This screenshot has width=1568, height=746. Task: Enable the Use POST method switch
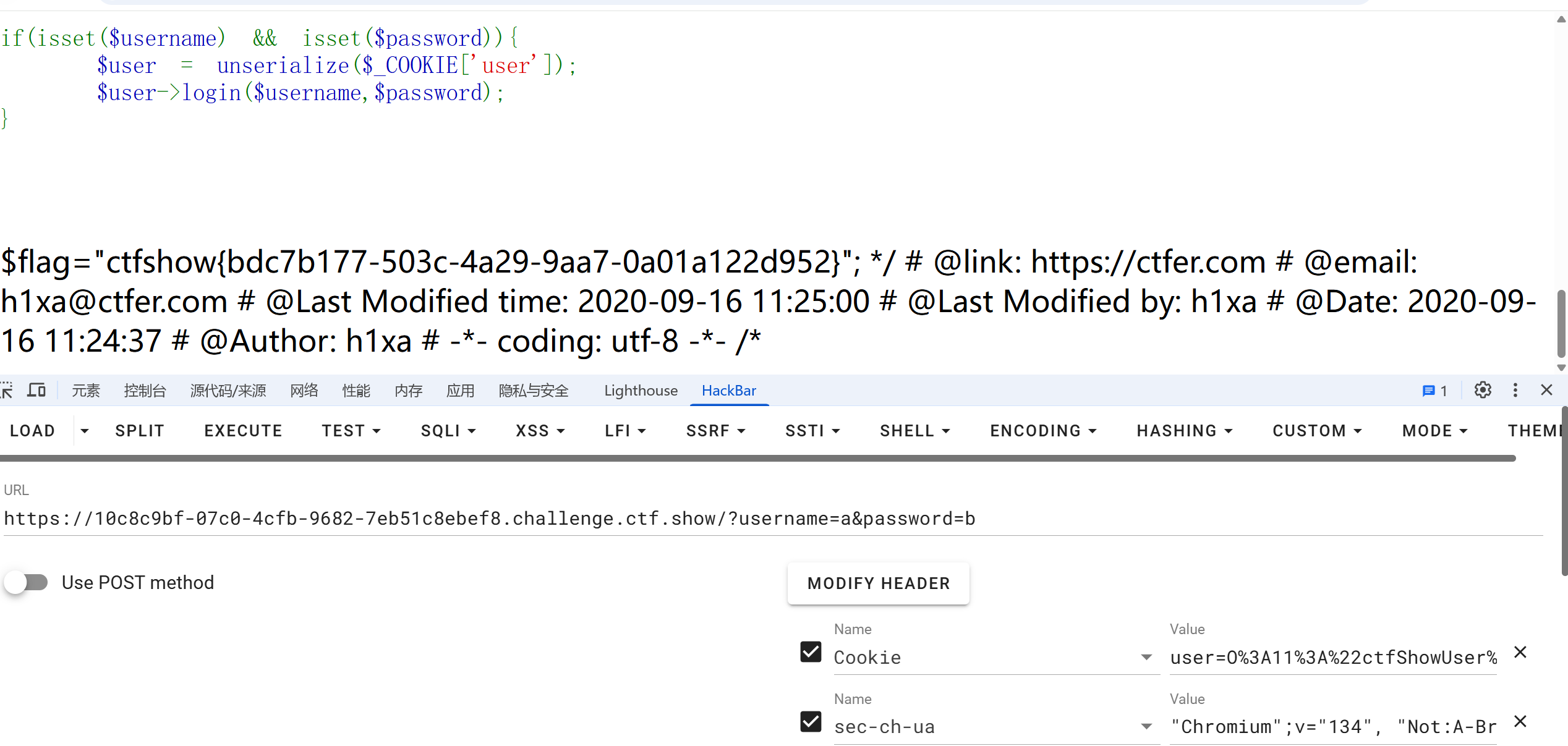(27, 582)
